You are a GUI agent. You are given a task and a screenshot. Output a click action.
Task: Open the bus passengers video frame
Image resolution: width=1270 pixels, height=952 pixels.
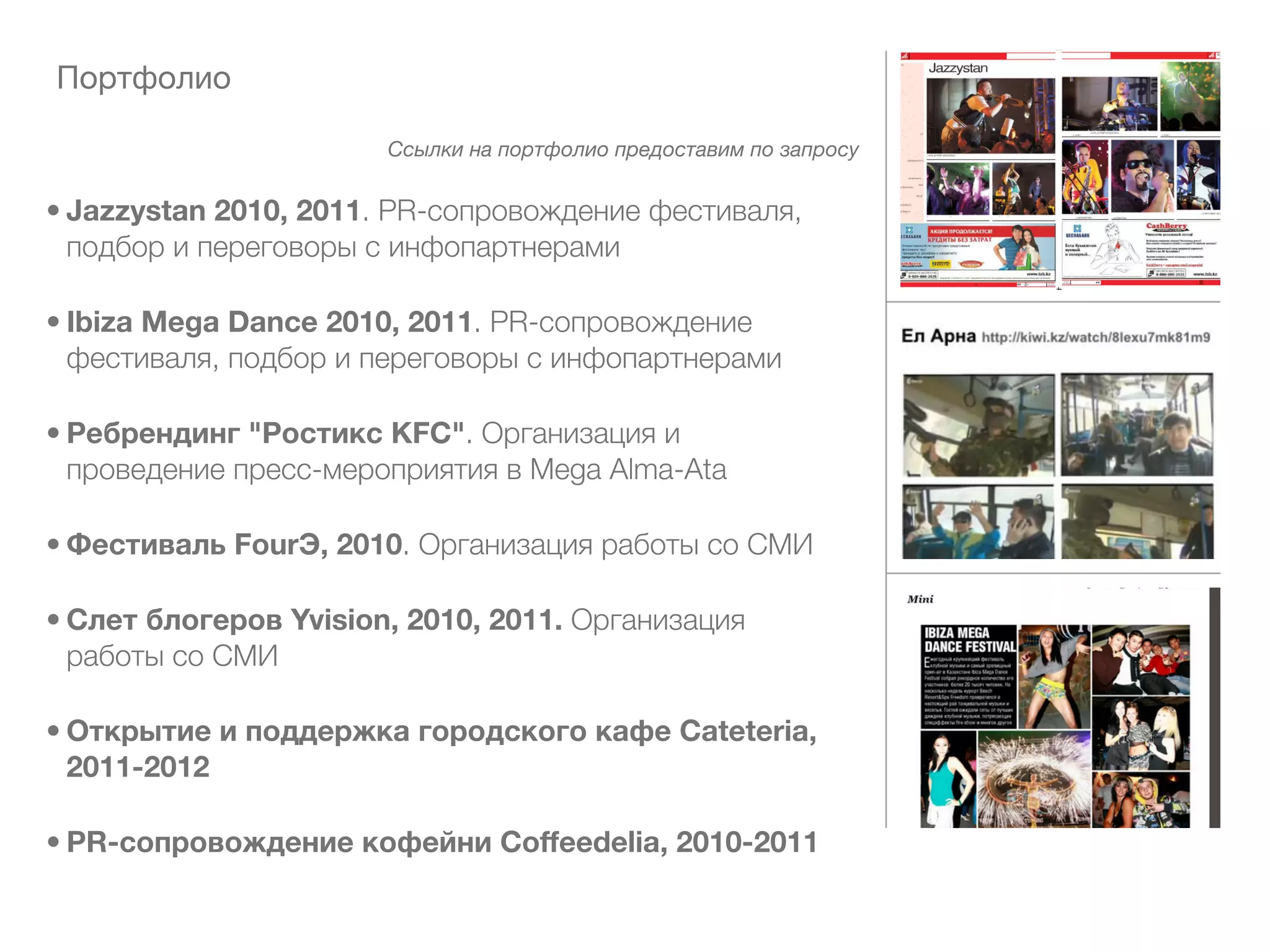coord(1137,425)
